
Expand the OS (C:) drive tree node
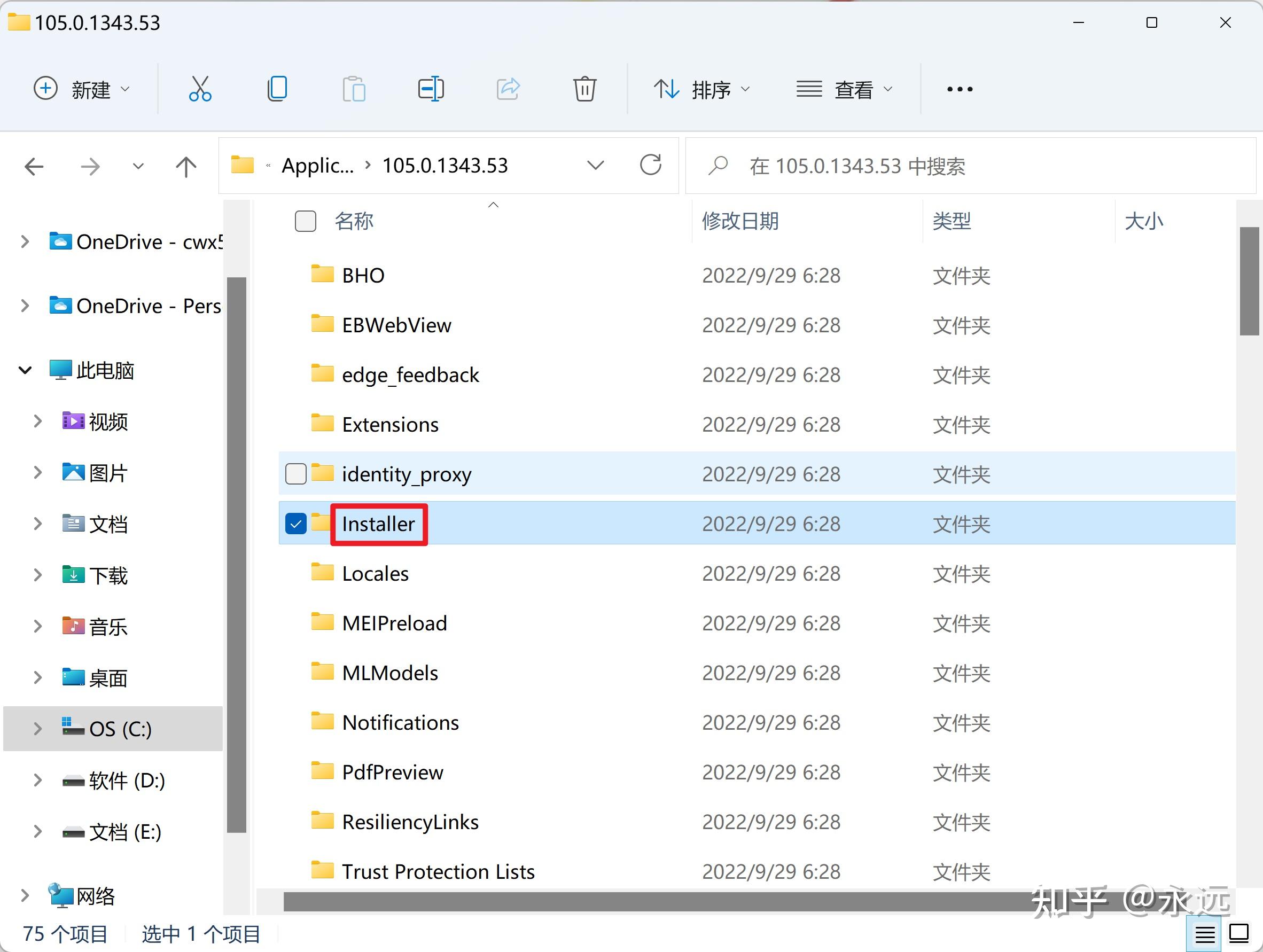click(38, 729)
